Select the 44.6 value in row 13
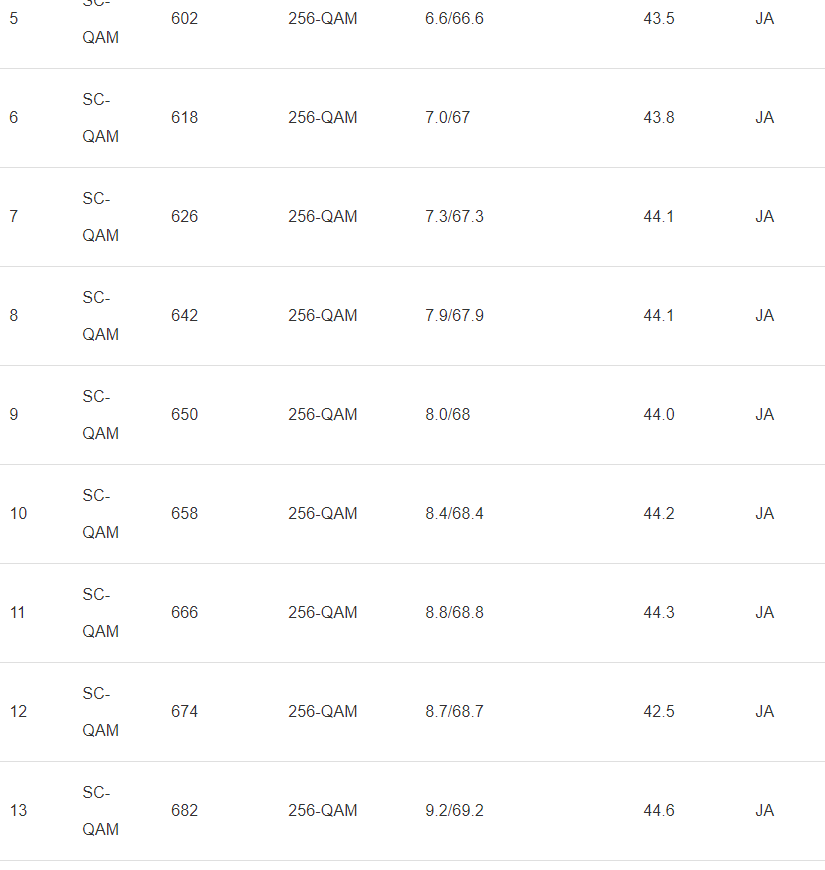The width and height of the screenshot is (825, 870). pos(658,811)
